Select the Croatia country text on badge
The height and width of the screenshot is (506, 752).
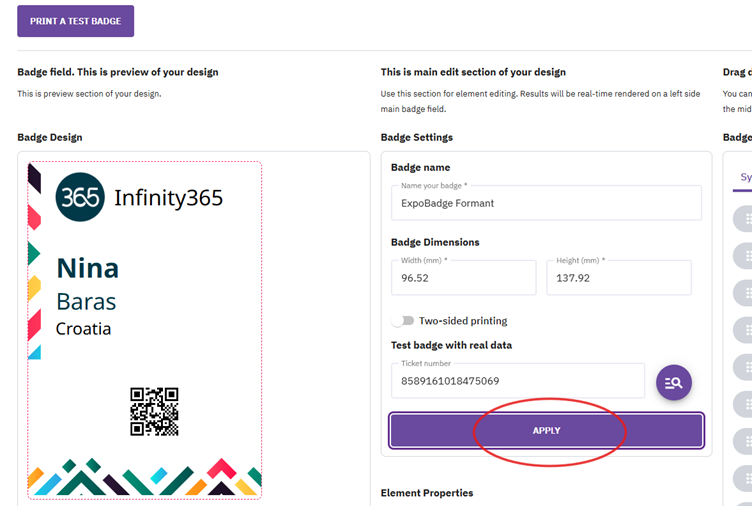[x=83, y=328]
